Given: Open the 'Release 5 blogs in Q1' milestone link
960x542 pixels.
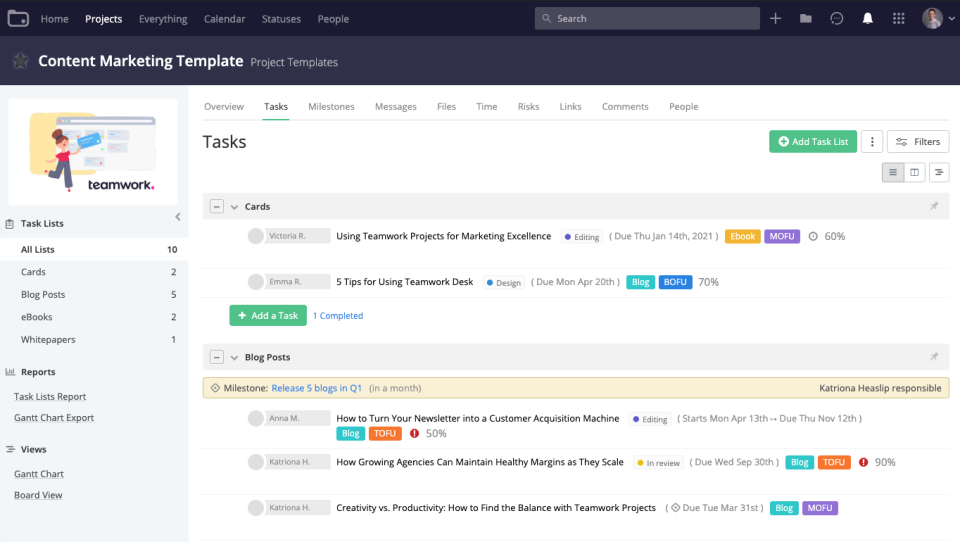Looking at the screenshot, I should 317,388.
